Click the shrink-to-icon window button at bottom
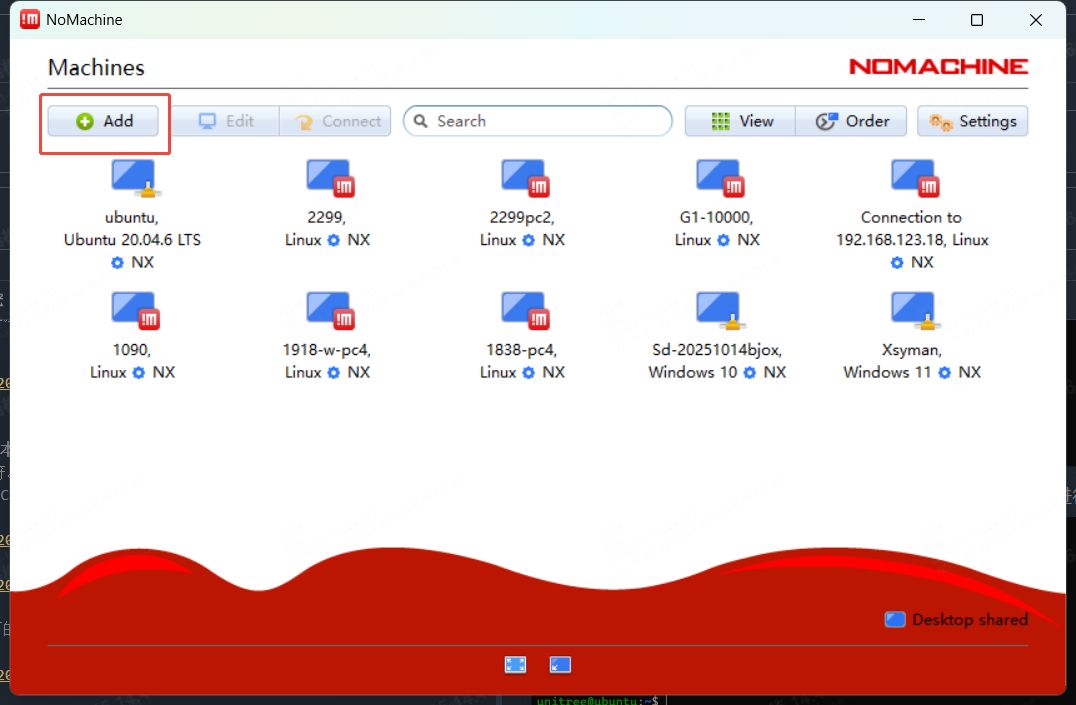The width and height of the screenshot is (1076, 705). pyautogui.click(x=560, y=664)
